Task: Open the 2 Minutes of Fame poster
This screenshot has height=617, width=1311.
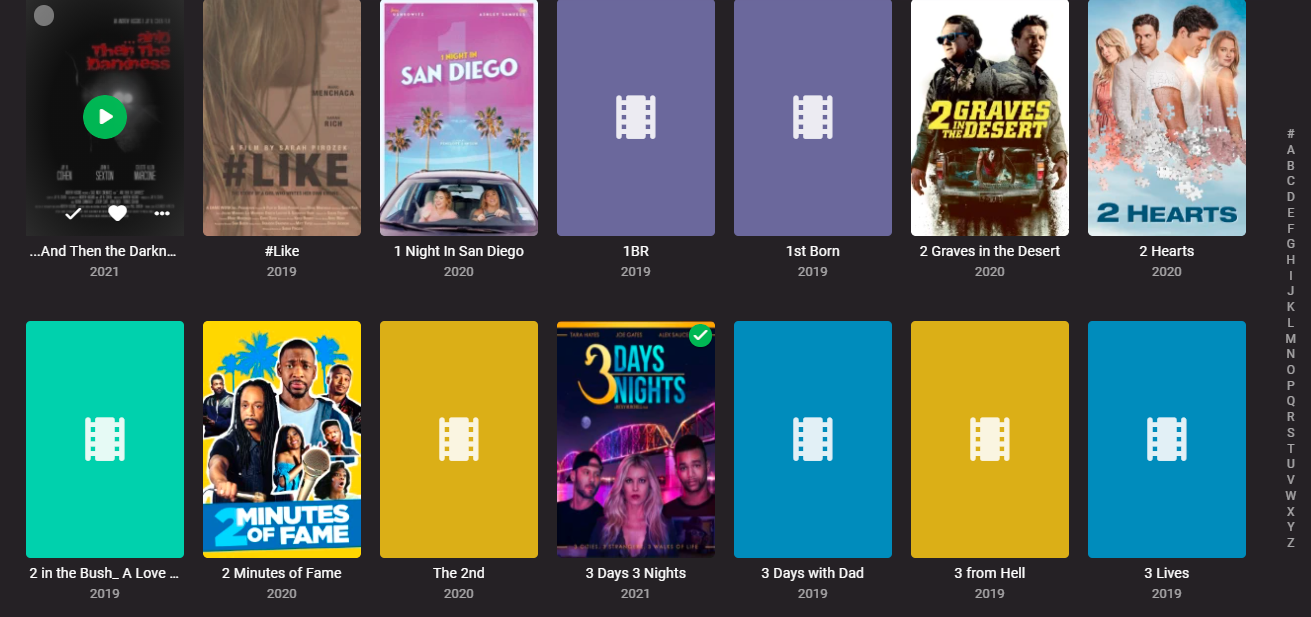Action: (282, 439)
